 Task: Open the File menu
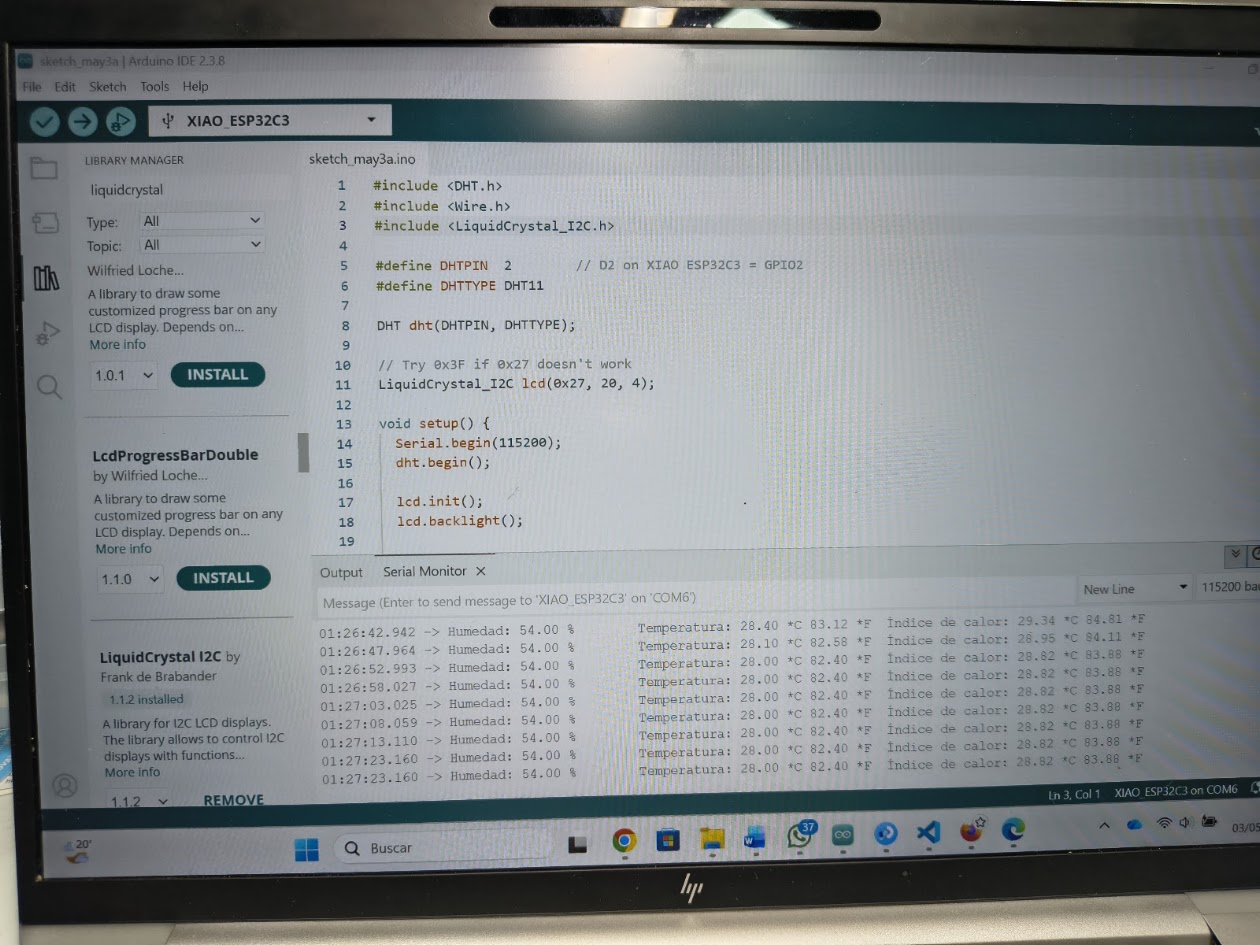32,87
